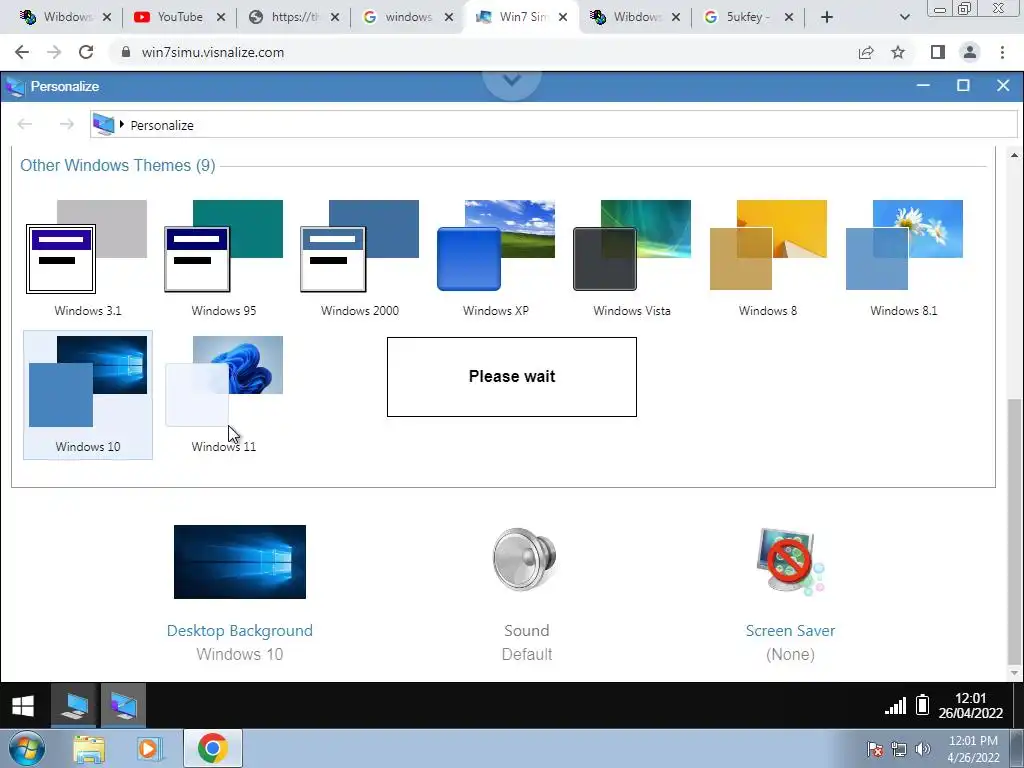The height and width of the screenshot is (768, 1024).
Task: Click the Chrome forward arrow
Action: tap(54, 52)
